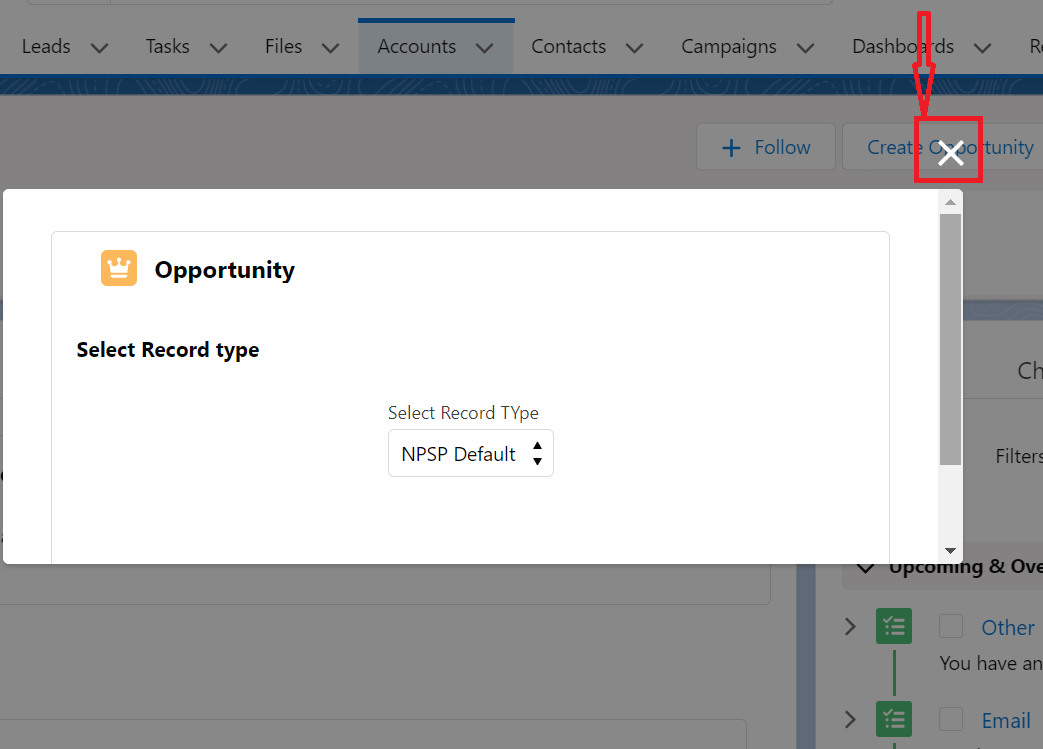Open the Contacts tab
This screenshot has height=749, width=1043.
pos(569,47)
